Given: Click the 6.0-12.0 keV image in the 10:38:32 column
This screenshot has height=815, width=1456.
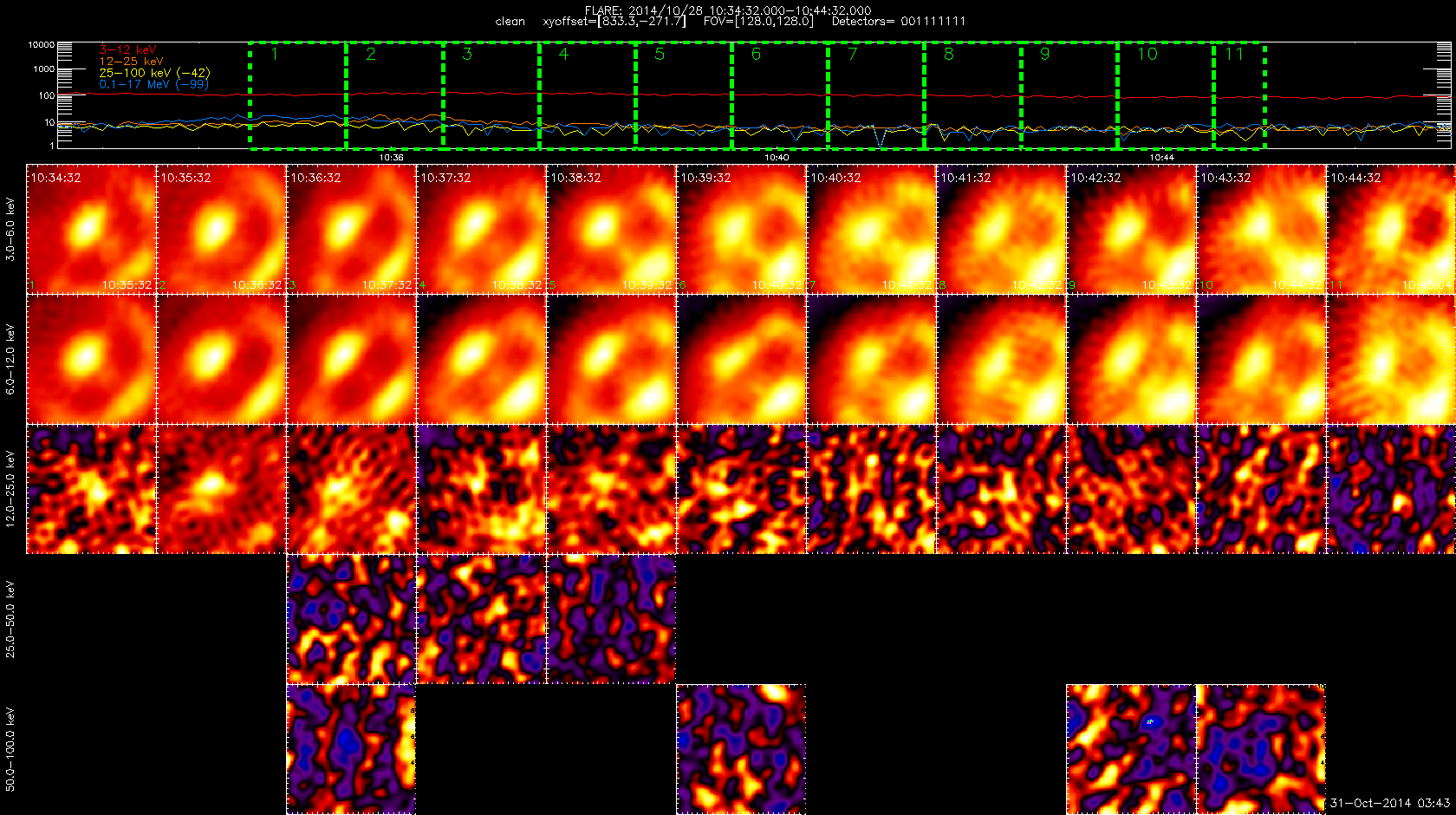Looking at the screenshot, I should click(611, 359).
